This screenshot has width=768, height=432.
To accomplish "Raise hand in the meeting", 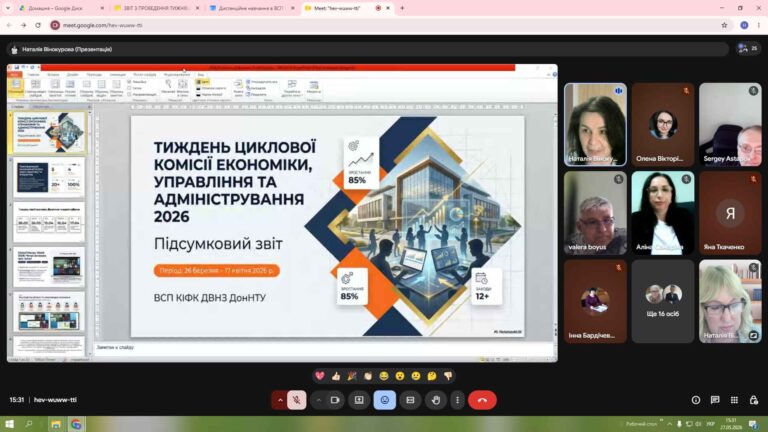I will tap(435, 400).
